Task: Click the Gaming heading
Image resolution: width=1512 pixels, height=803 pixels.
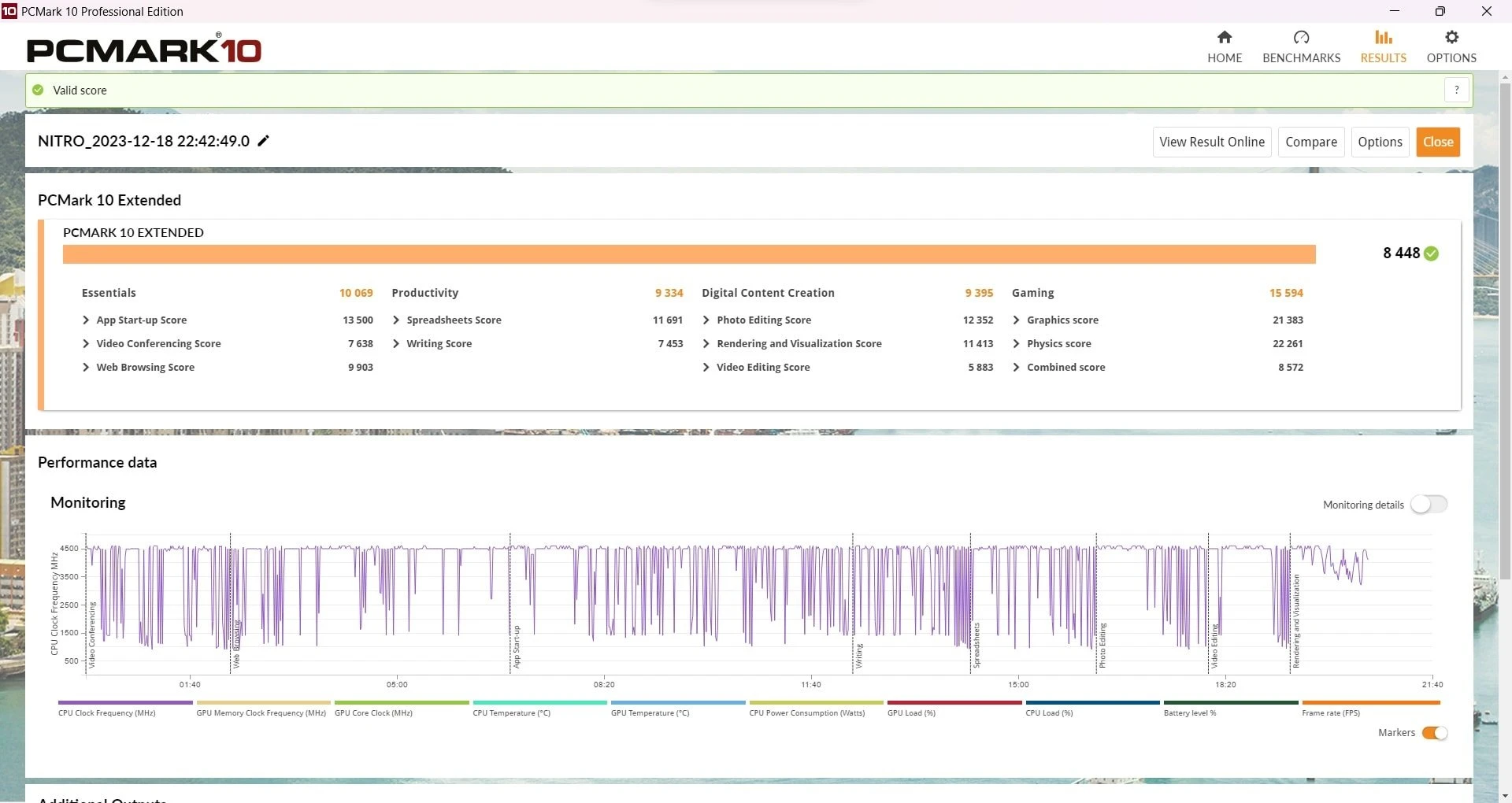Action: (x=1032, y=293)
